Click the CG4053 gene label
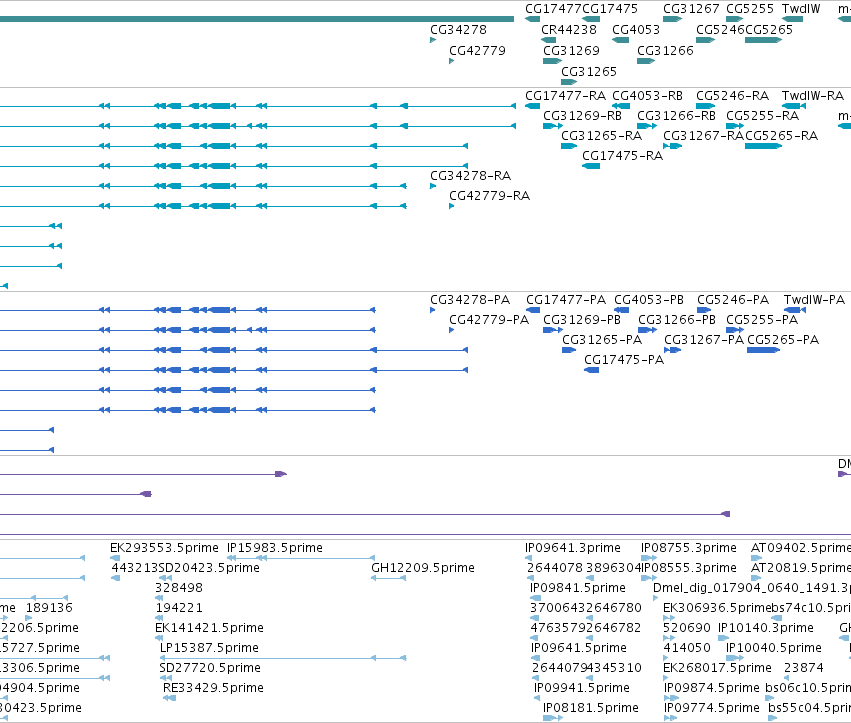Viewport: 851px width, 723px height. [636, 30]
